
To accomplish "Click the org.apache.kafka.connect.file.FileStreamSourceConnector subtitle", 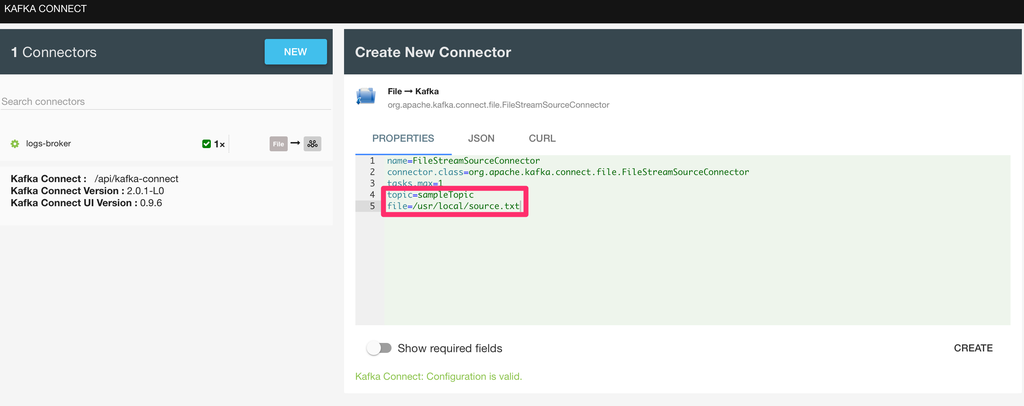I will pyautogui.click(x=498, y=104).
